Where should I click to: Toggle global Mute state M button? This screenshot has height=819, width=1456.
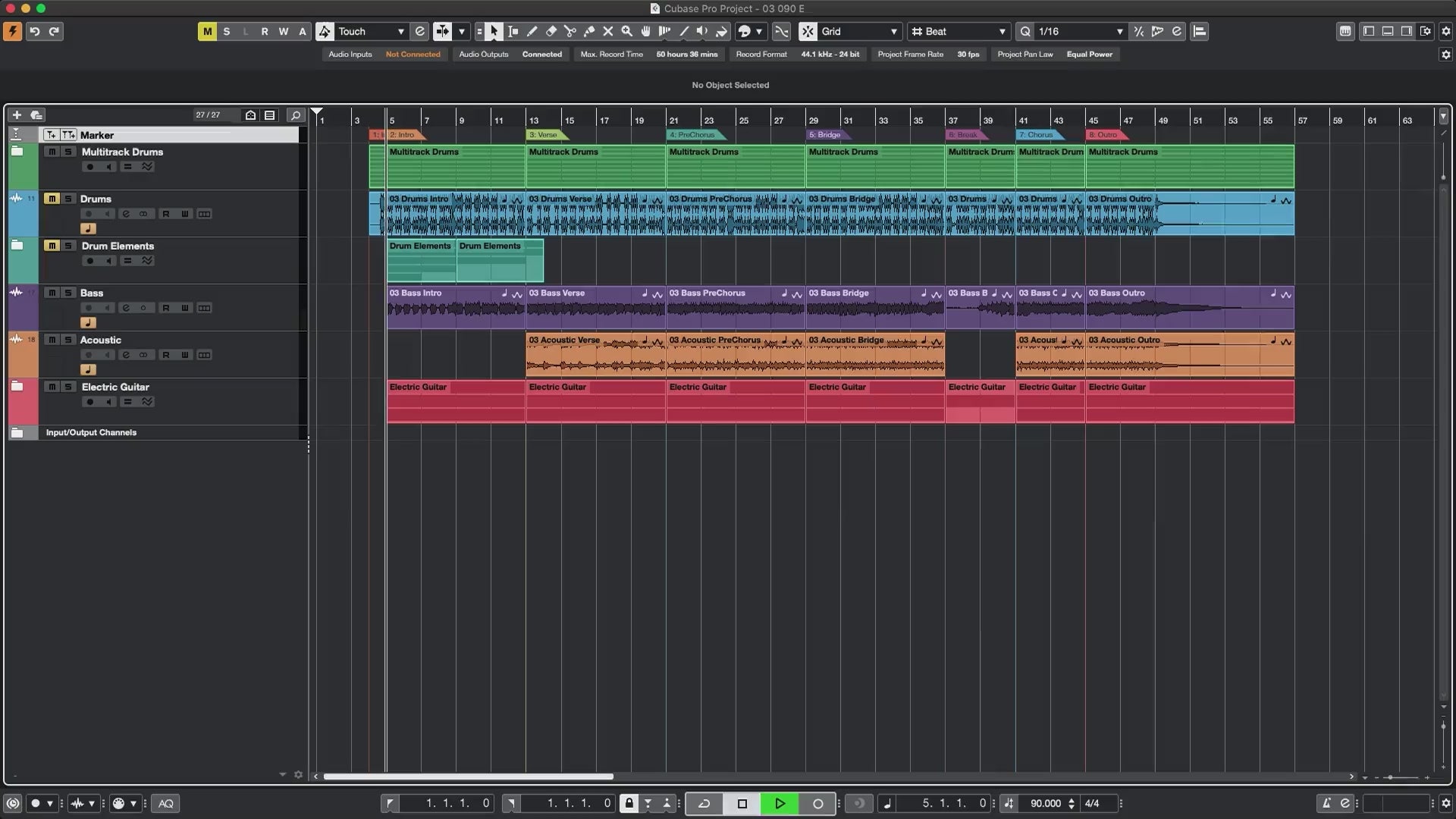[207, 31]
